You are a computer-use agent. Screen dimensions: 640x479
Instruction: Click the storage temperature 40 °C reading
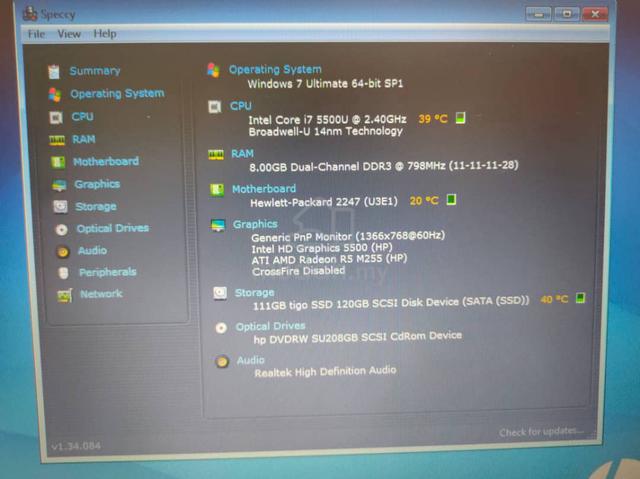[554, 299]
